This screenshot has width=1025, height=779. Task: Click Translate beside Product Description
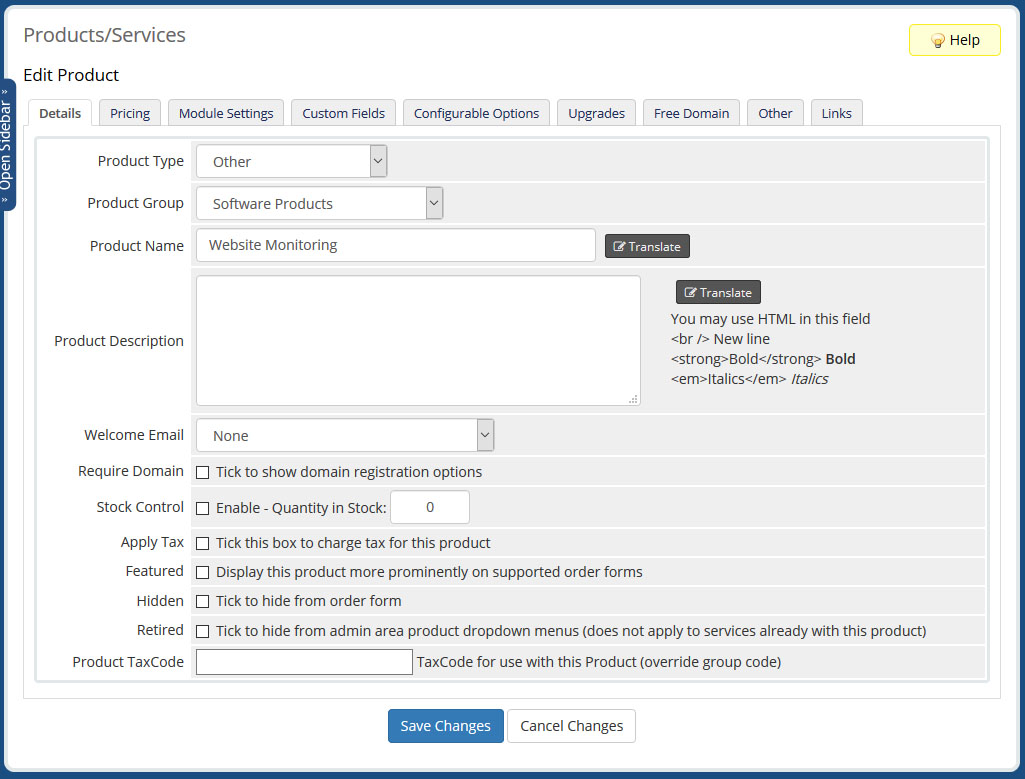point(718,292)
